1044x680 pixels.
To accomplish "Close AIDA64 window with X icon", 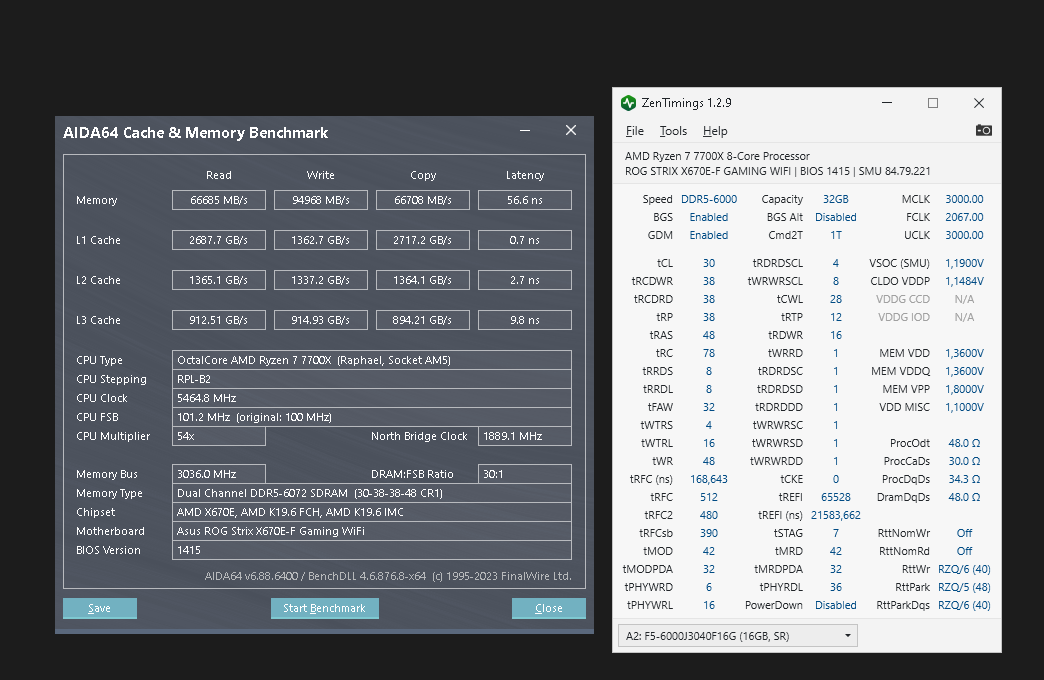I will [571, 131].
